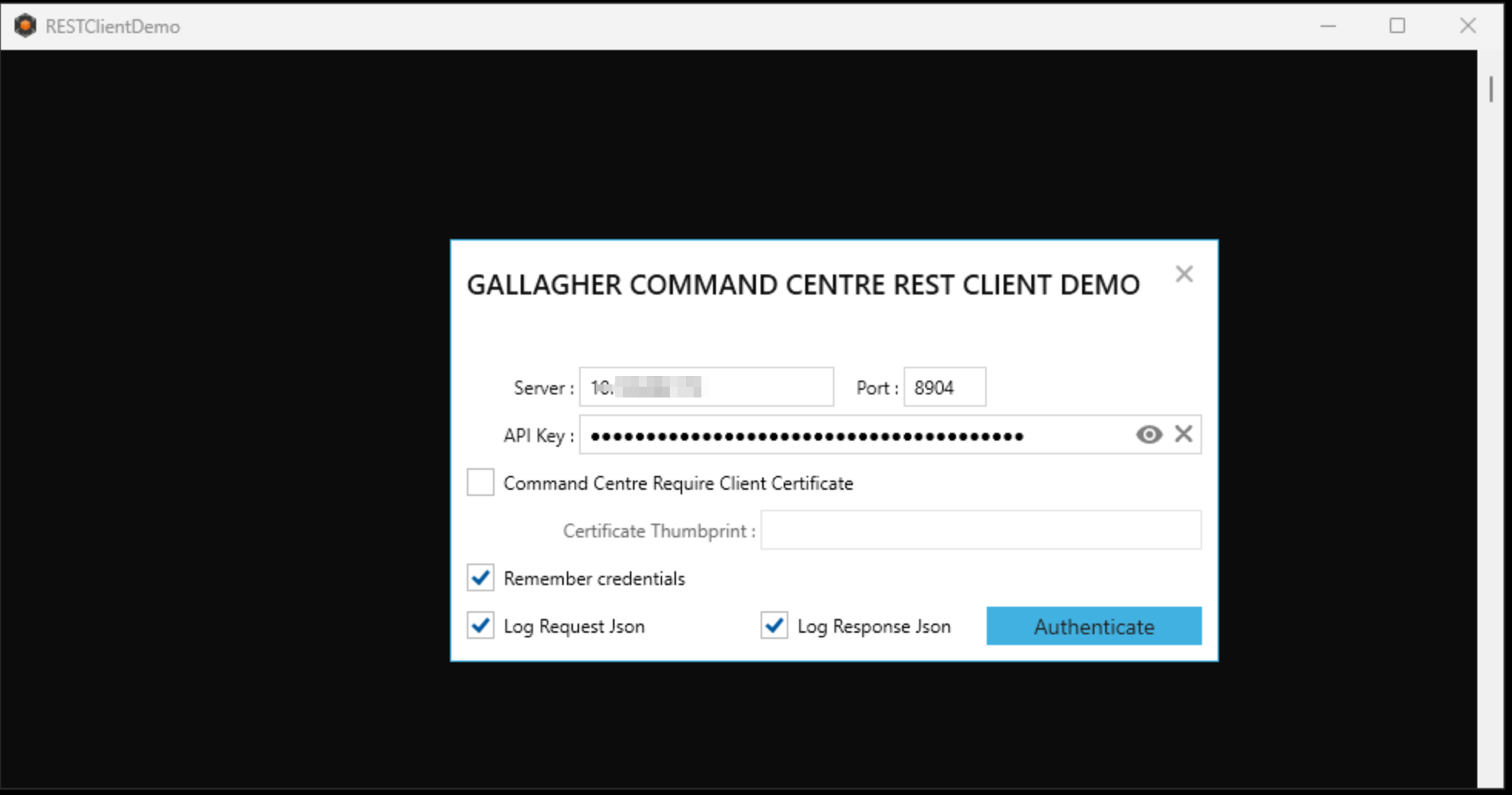Click the 'Log Request Json' label text
The height and width of the screenshot is (795, 1512).
574,627
